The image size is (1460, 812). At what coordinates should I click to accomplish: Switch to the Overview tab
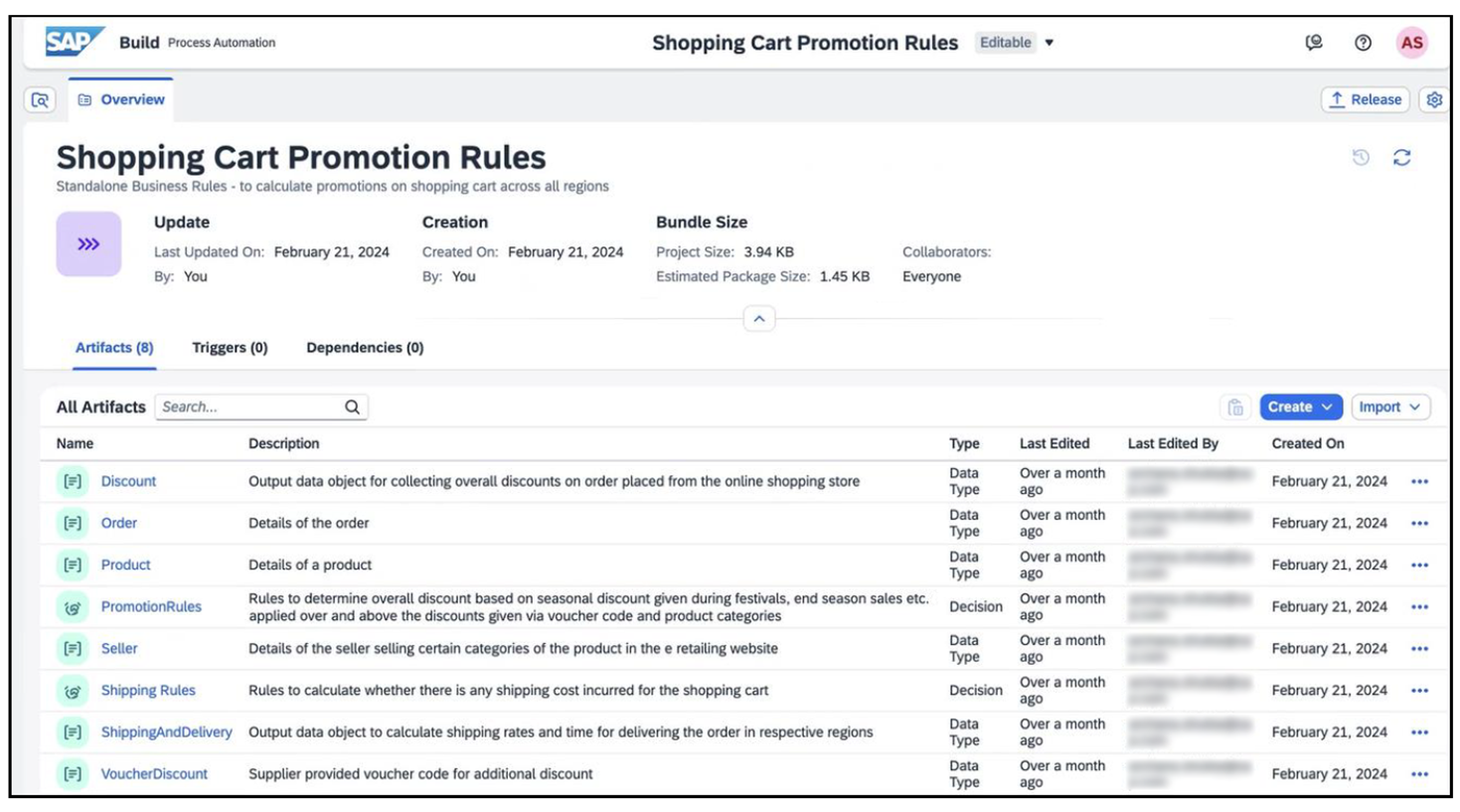pos(121,99)
